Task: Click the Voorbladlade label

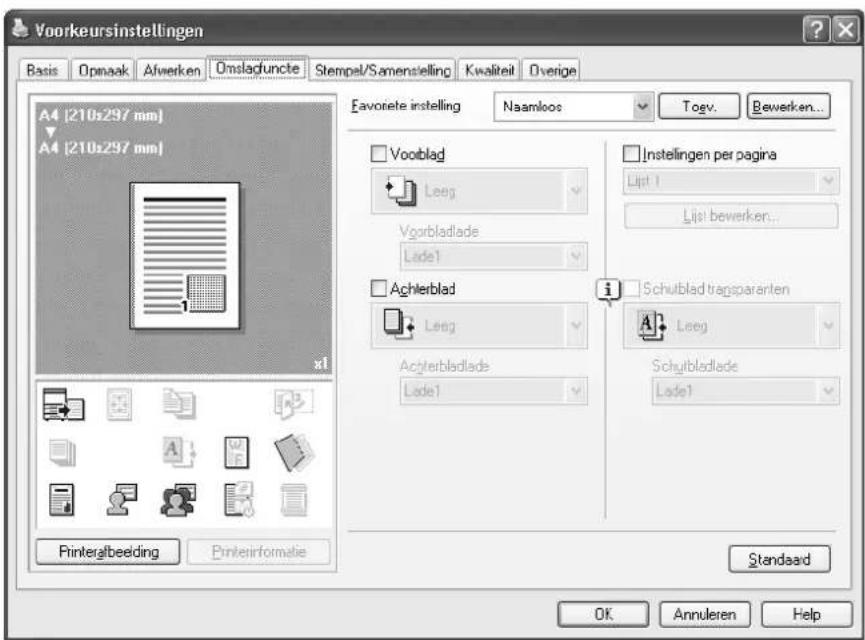Action: (439, 232)
